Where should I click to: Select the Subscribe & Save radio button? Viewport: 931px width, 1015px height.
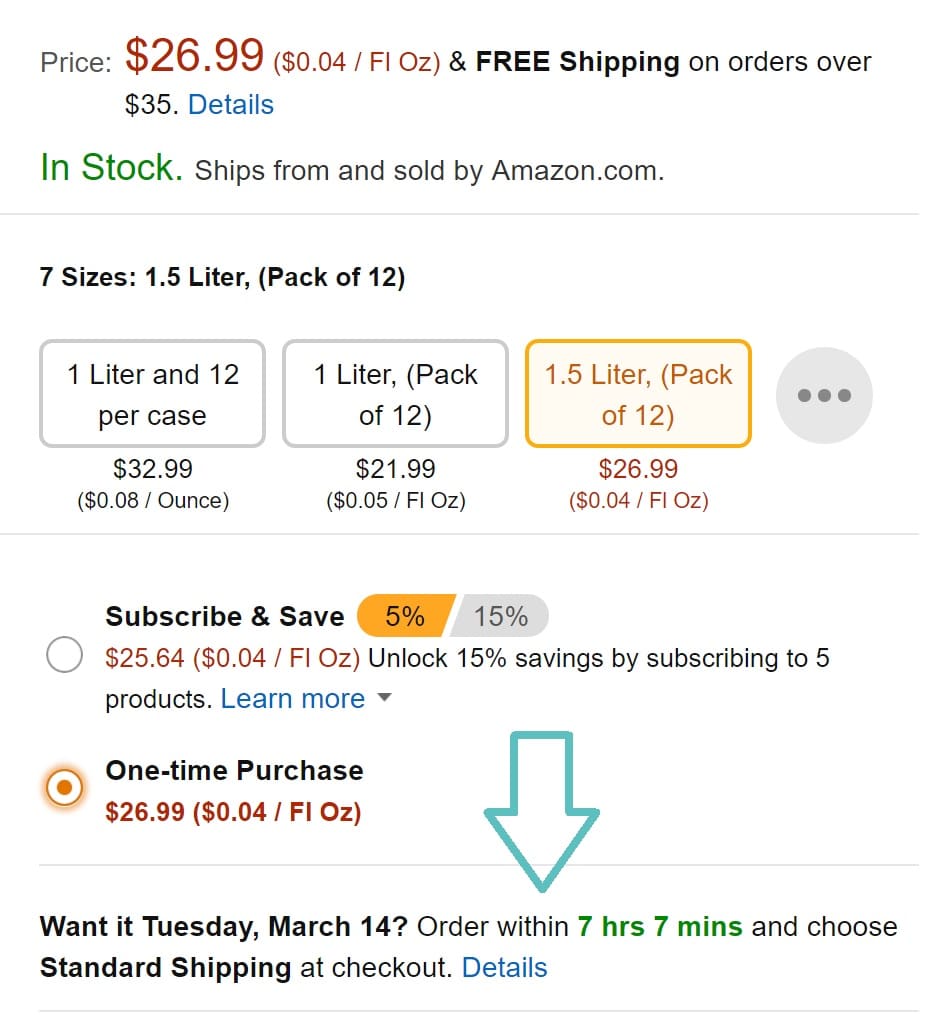coord(64,655)
